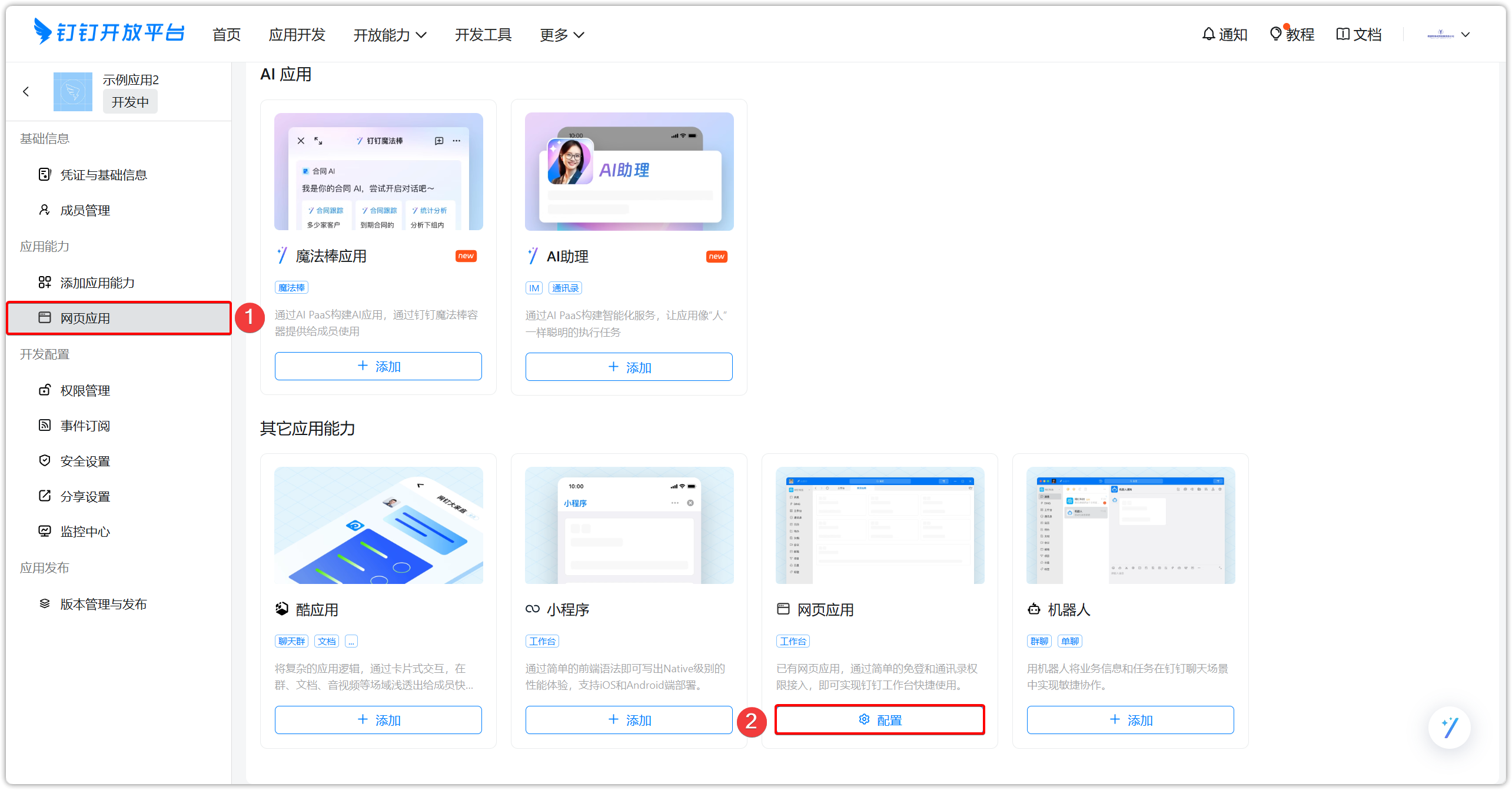Click the 成员管理 person icon

tap(45, 210)
